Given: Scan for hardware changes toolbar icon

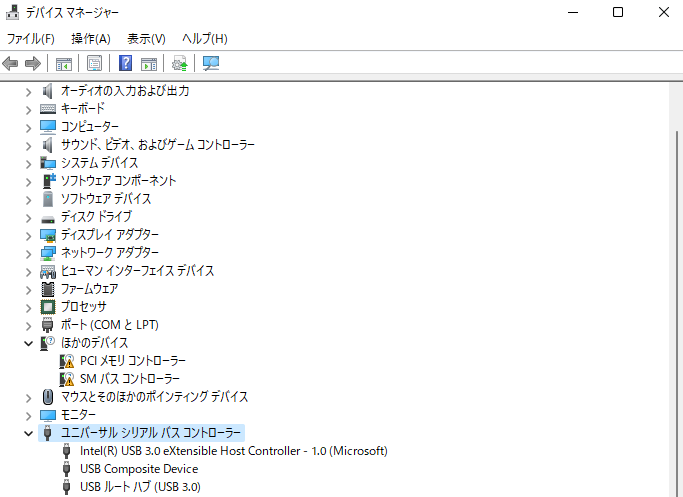Looking at the screenshot, I should tap(211, 64).
